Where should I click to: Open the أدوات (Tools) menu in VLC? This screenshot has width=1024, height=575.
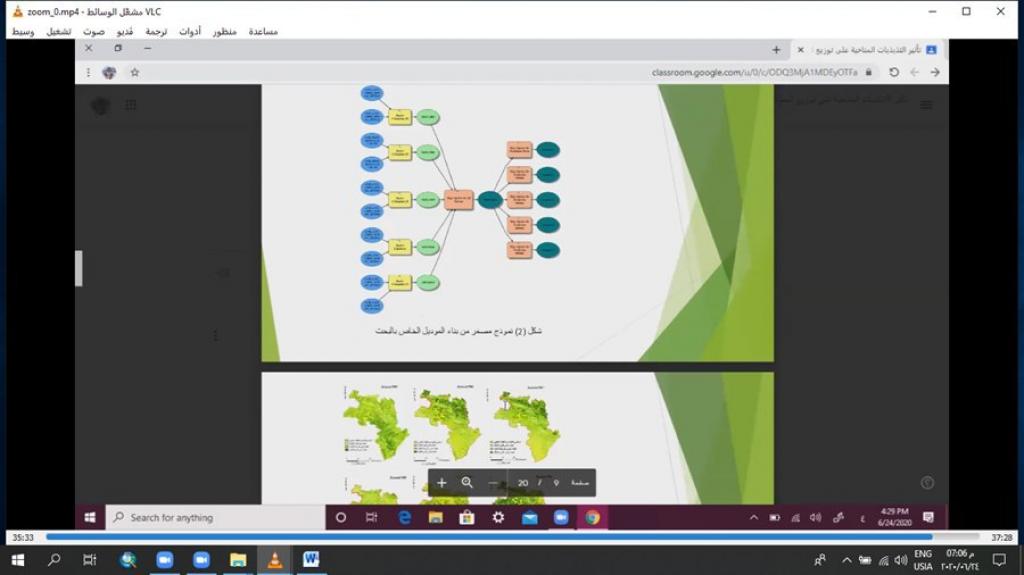(190, 31)
